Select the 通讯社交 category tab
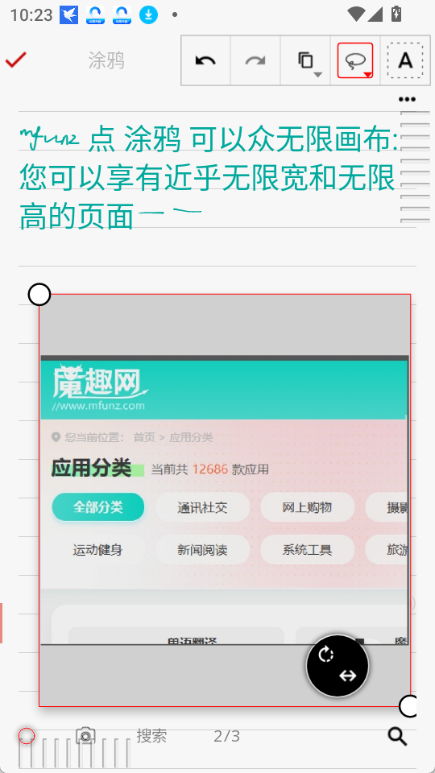The width and height of the screenshot is (435, 773). tap(203, 507)
